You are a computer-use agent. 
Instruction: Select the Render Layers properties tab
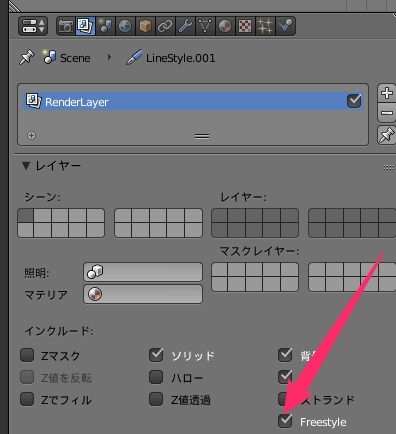[85, 26]
